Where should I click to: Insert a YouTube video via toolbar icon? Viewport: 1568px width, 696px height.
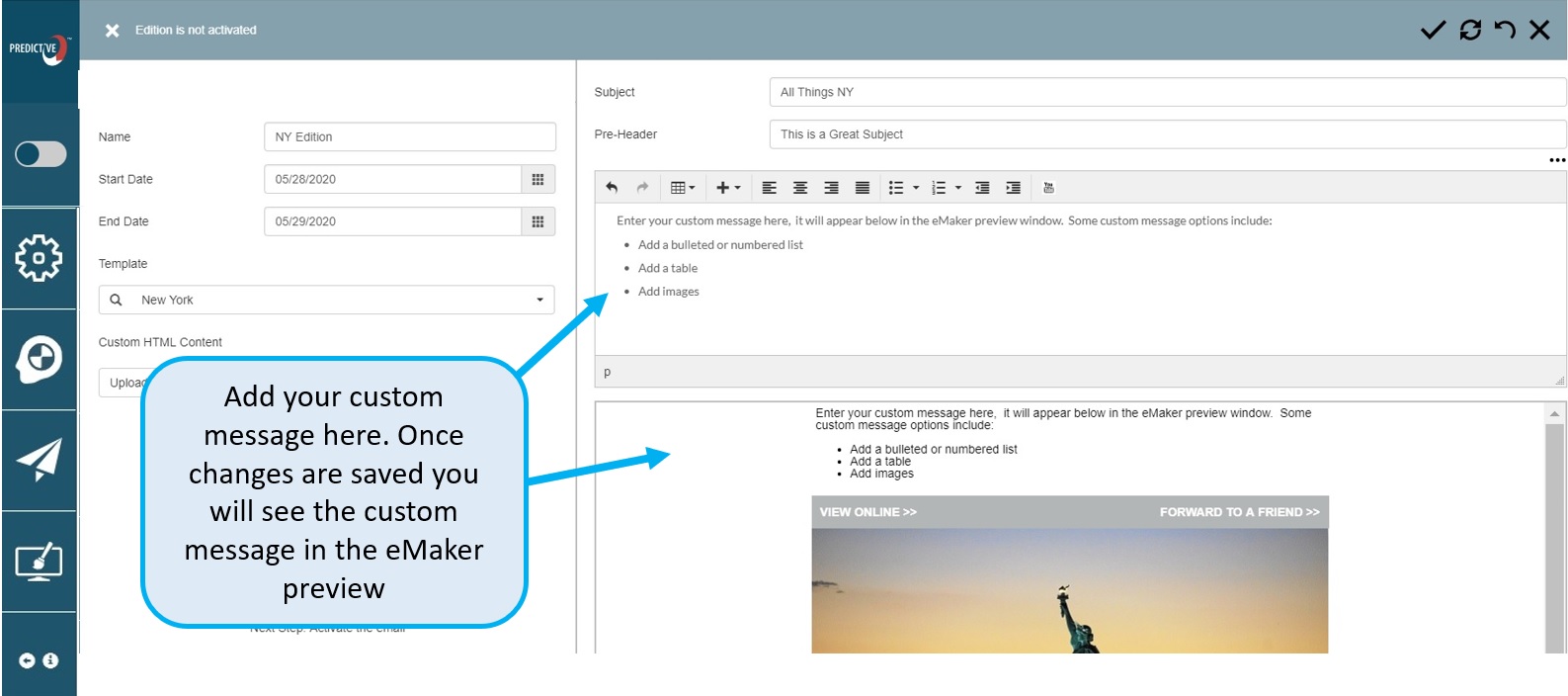(x=1048, y=188)
